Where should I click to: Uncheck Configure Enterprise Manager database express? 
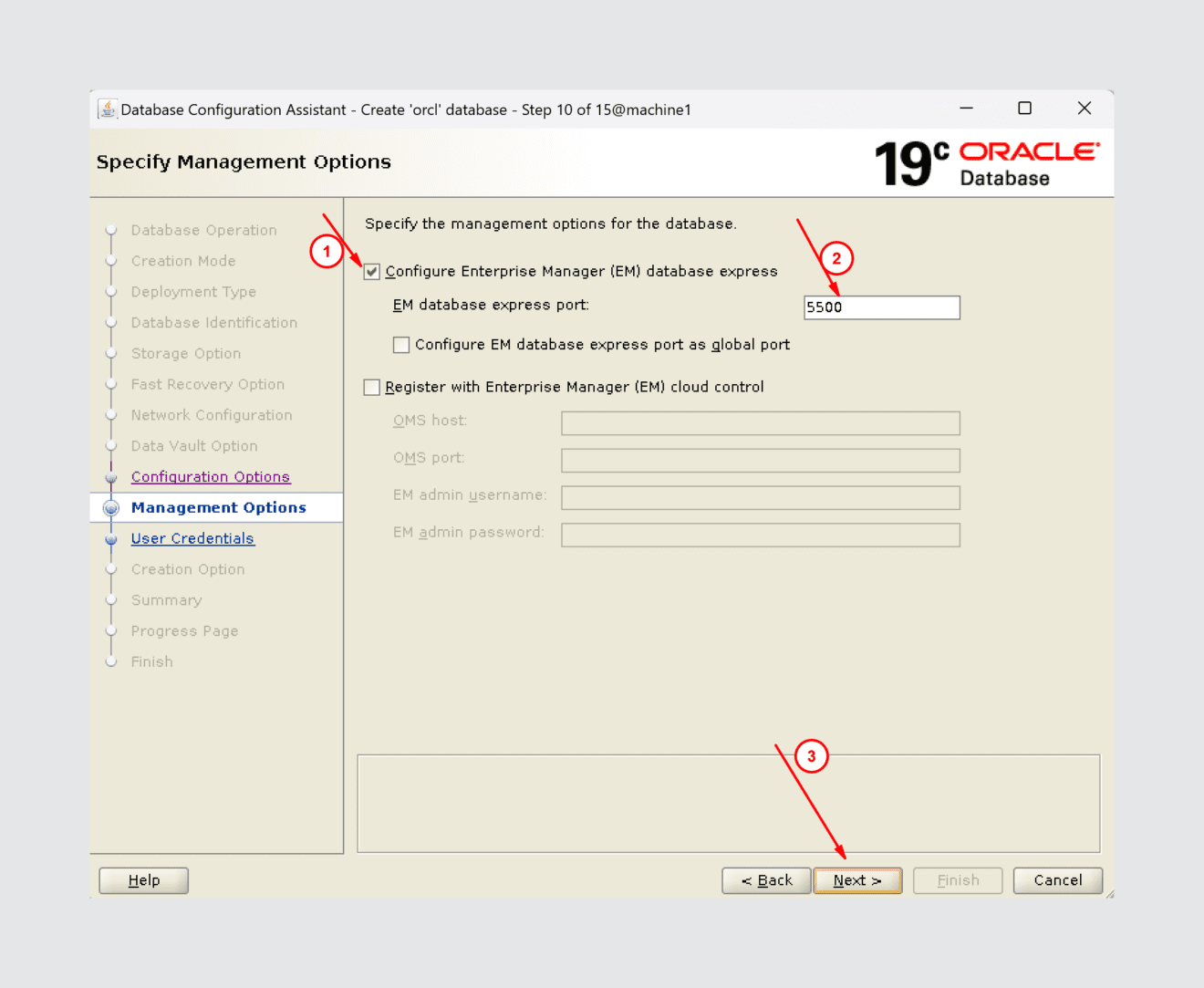click(x=372, y=271)
